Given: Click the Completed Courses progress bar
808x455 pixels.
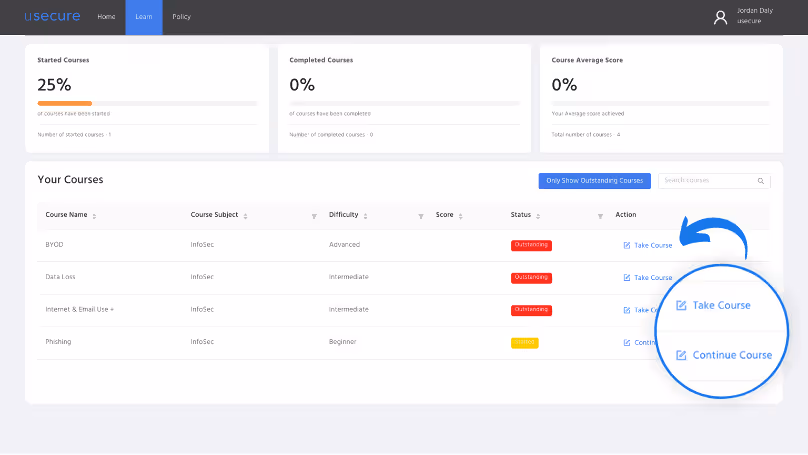Looking at the screenshot, I should click(x=405, y=104).
